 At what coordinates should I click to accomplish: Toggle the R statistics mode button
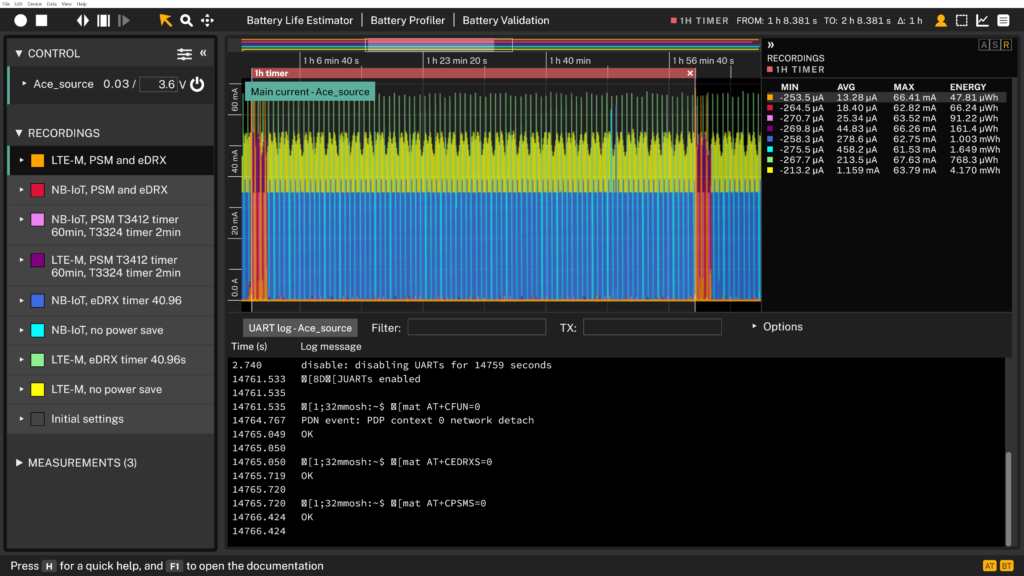coord(1006,44)
